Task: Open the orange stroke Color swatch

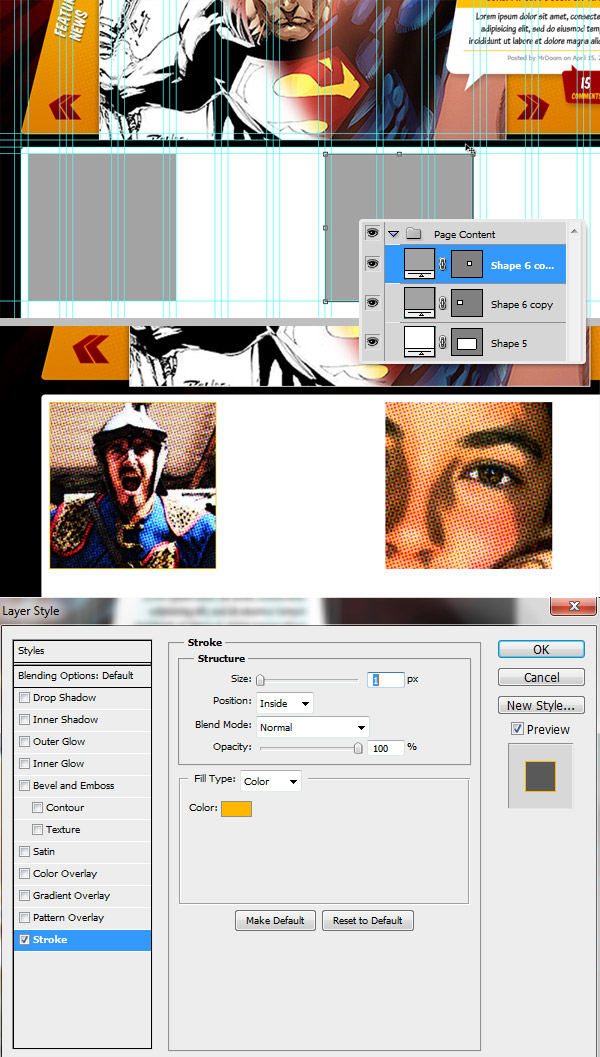Action: (236, 808)
